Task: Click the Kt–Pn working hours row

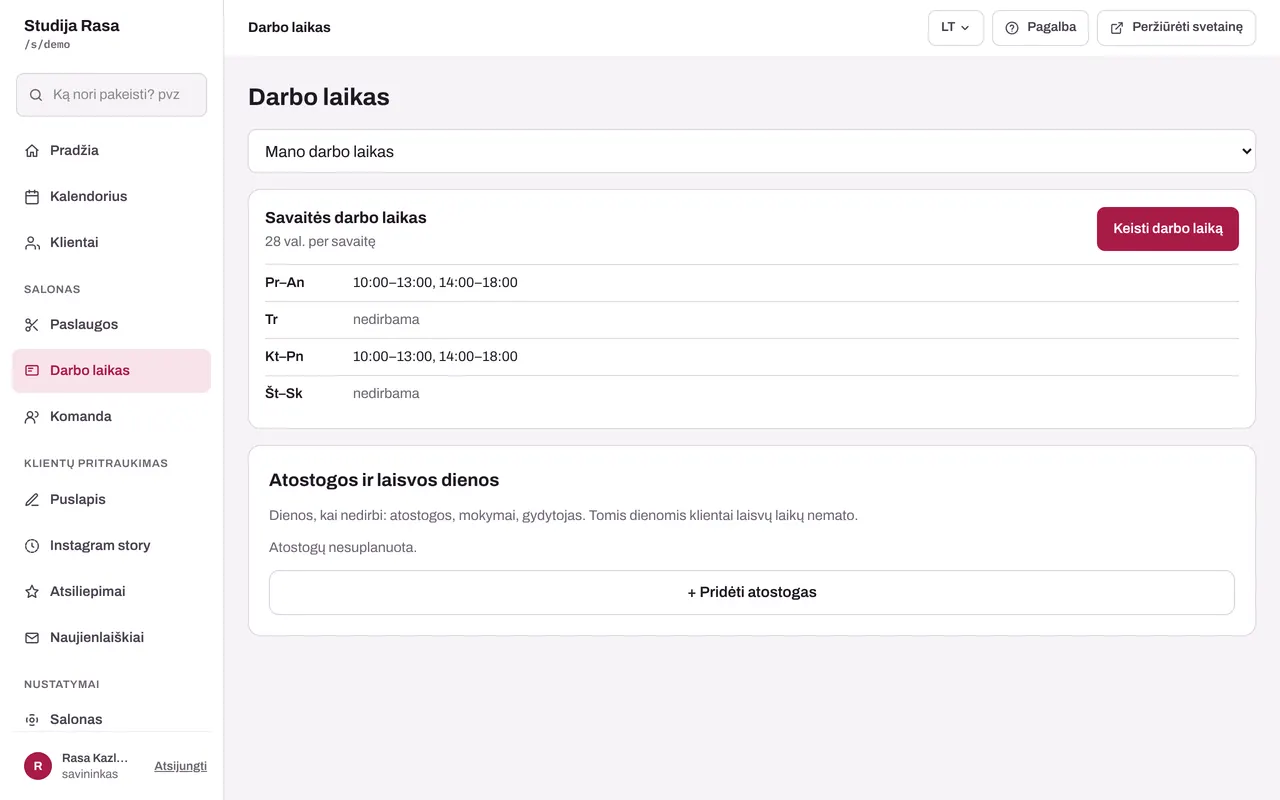Action: click(x=752, y=357)
